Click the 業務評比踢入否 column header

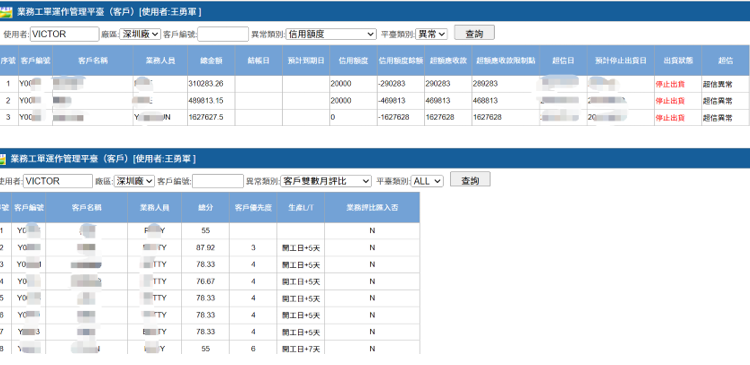(x=372, y=208)
